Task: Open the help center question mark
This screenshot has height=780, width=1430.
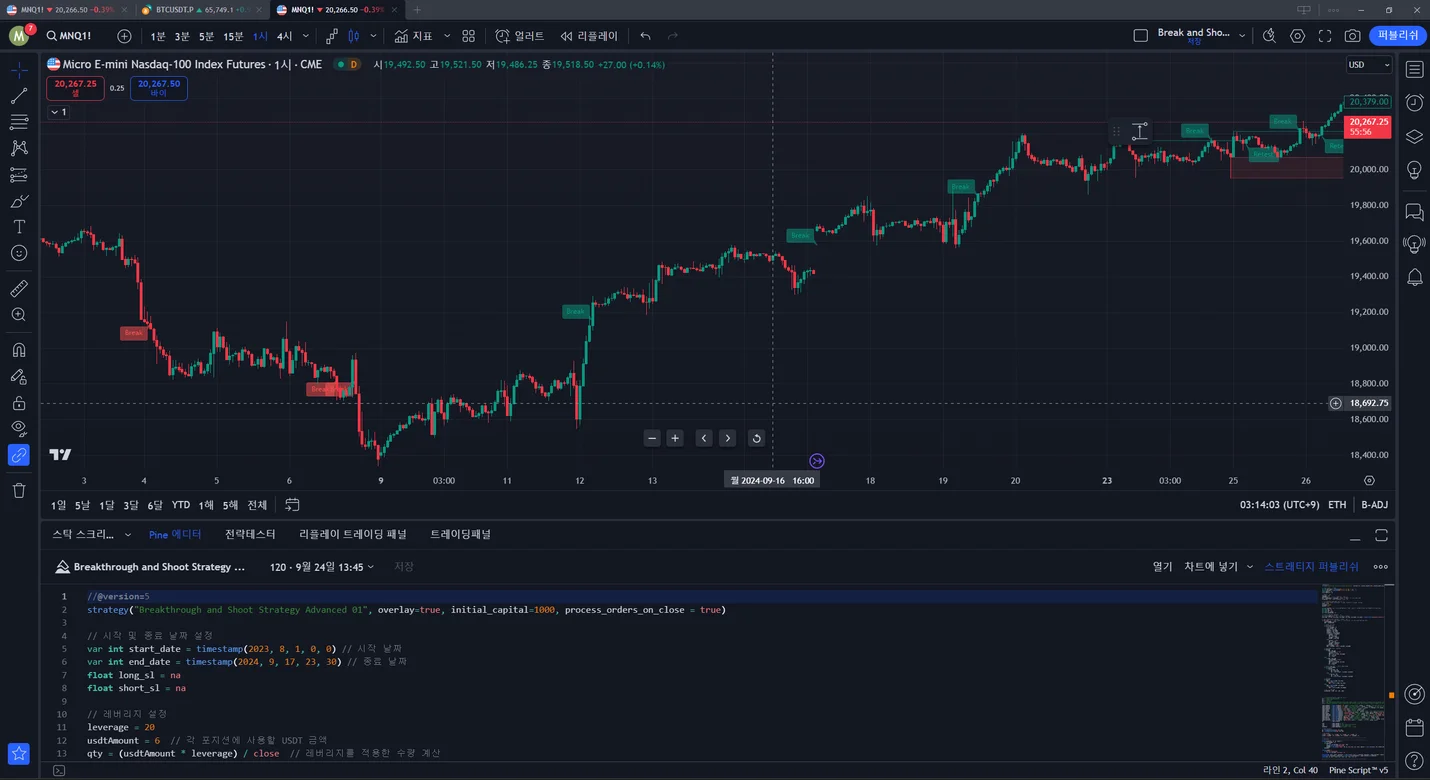Action: (1414, 761)
